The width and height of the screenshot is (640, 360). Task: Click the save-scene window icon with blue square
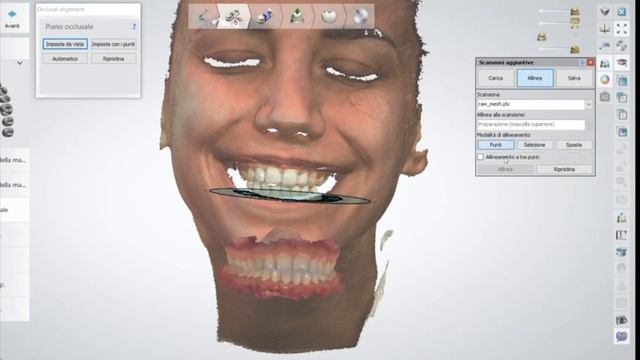pos(622,132)
